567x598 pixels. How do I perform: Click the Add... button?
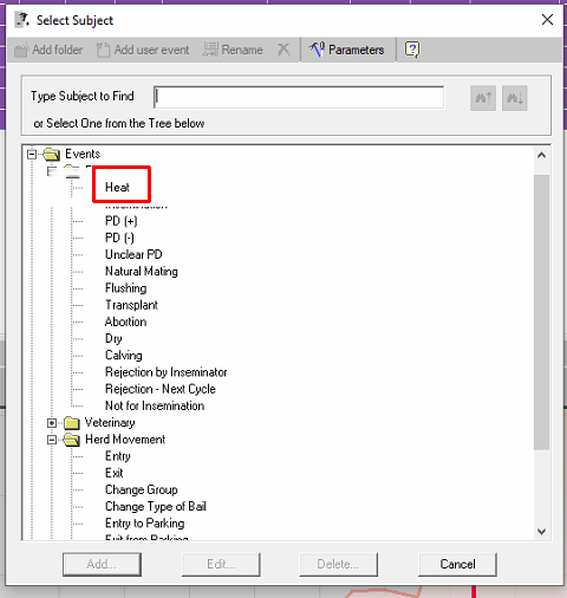[102, 564]
